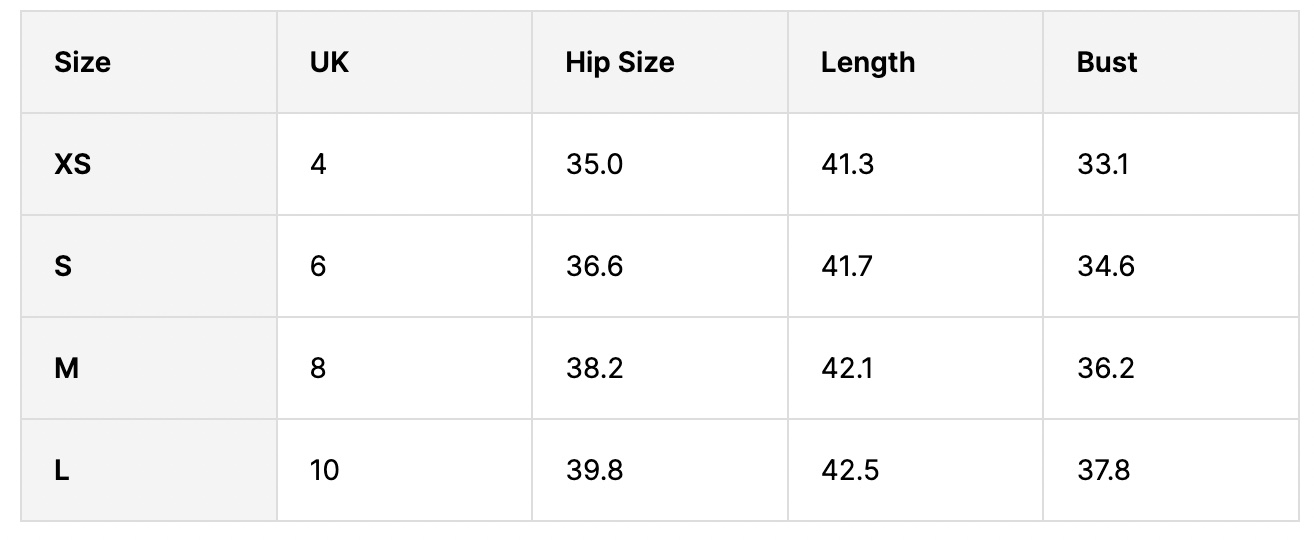Click the Bust column header
Image resolution: width=1314 pixels, height=540 pixels.
(1106, 63)
